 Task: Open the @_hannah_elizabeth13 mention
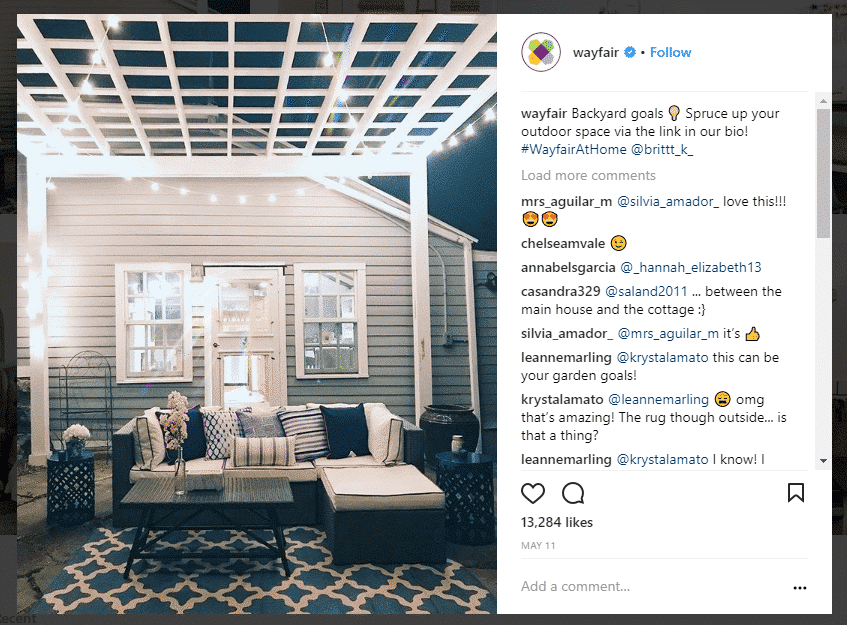click(691, 267)
